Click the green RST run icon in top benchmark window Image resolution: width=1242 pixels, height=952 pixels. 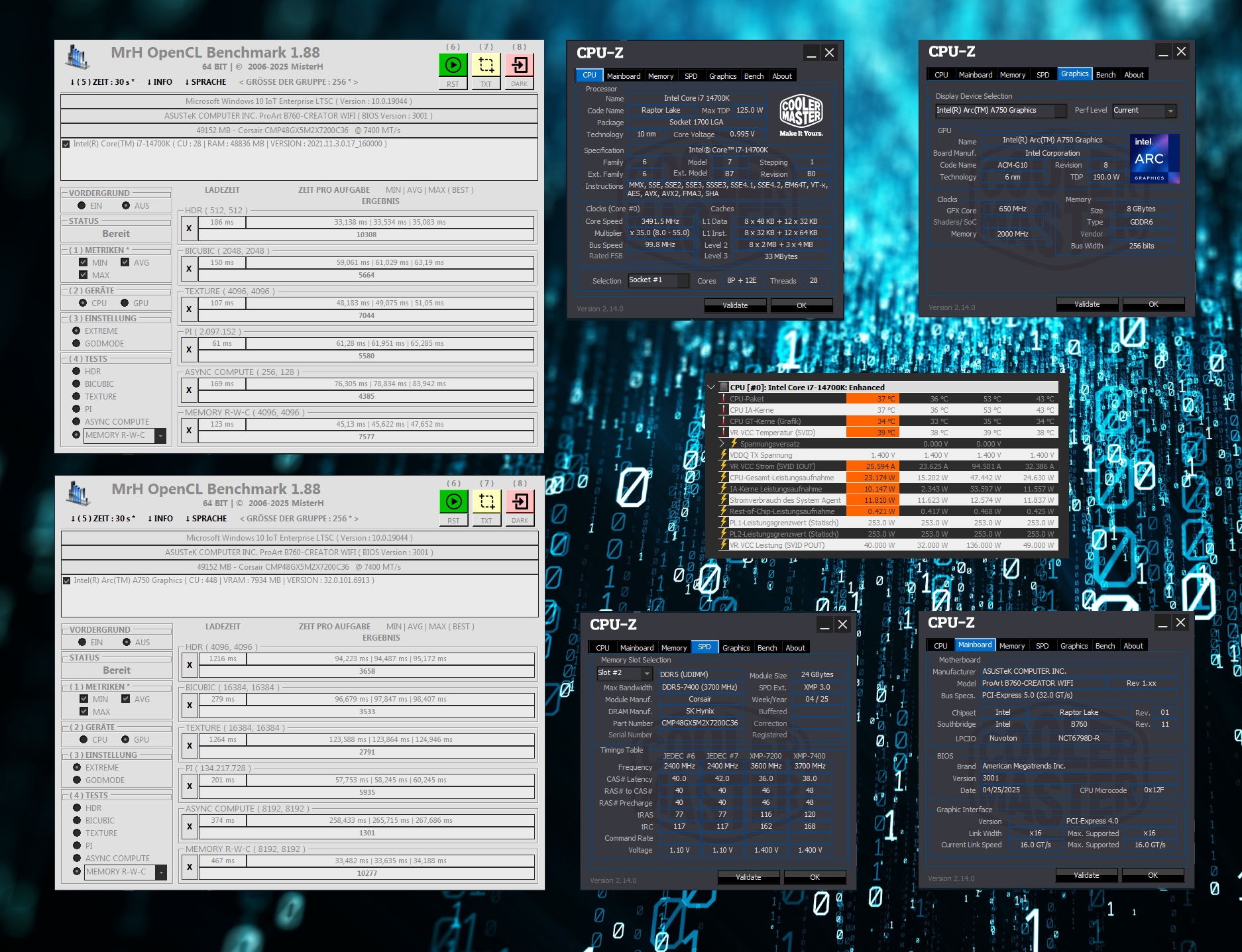[x=453, y=65]
